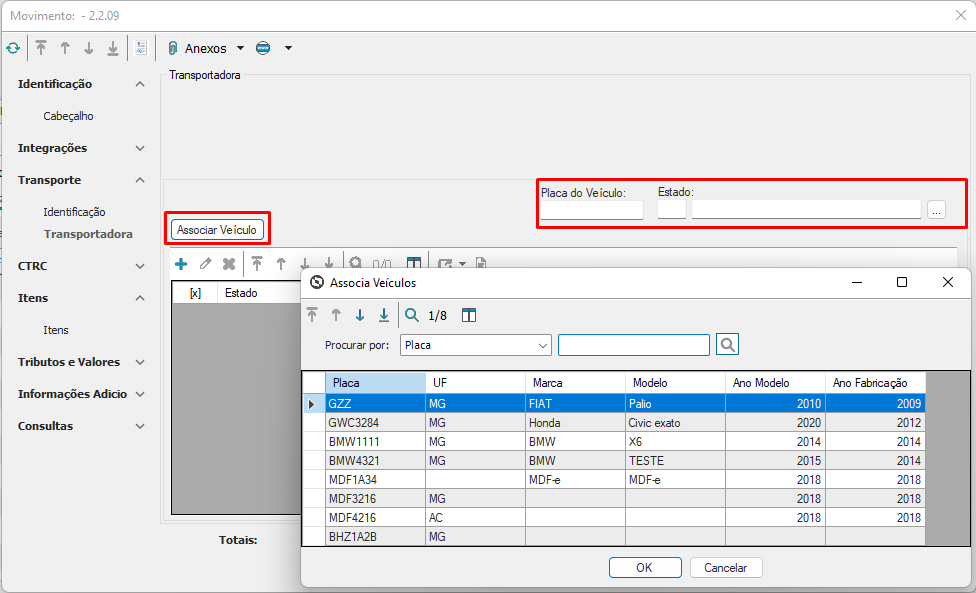Click the search magnifier button
Viewport: 976px width, 593px height.
[x=727, y=345]
